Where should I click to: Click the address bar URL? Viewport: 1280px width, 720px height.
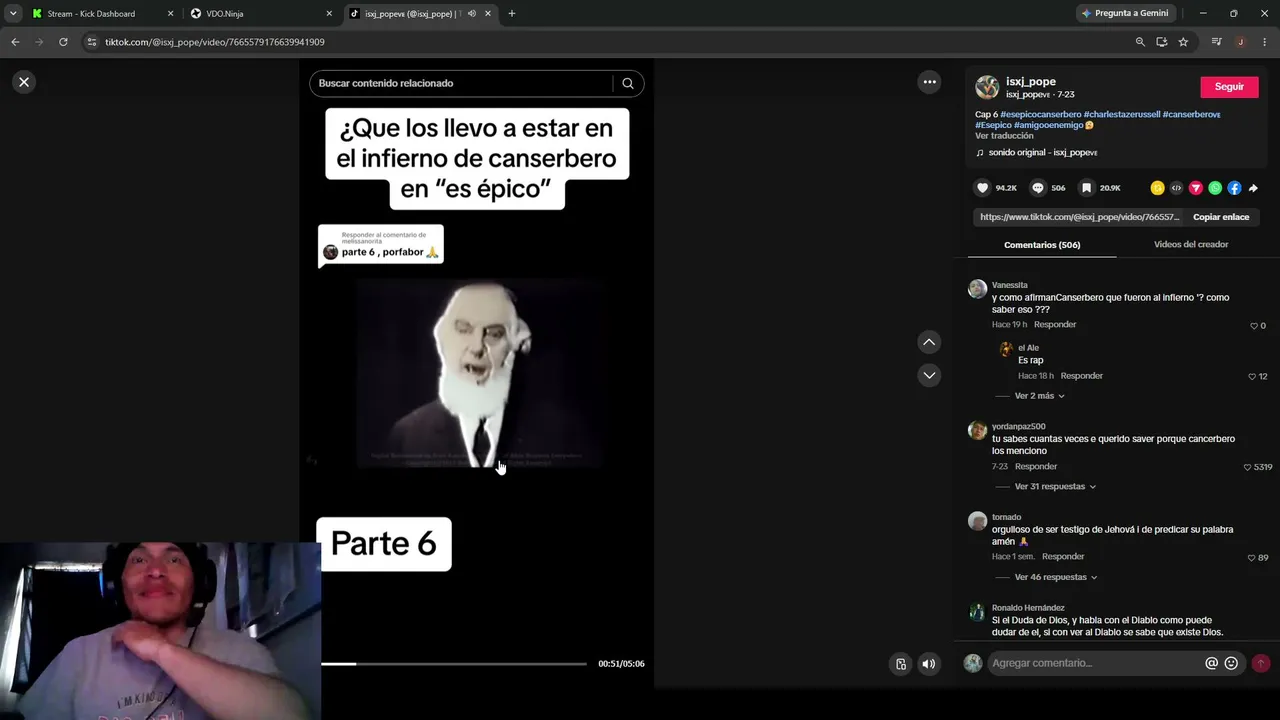215,42
